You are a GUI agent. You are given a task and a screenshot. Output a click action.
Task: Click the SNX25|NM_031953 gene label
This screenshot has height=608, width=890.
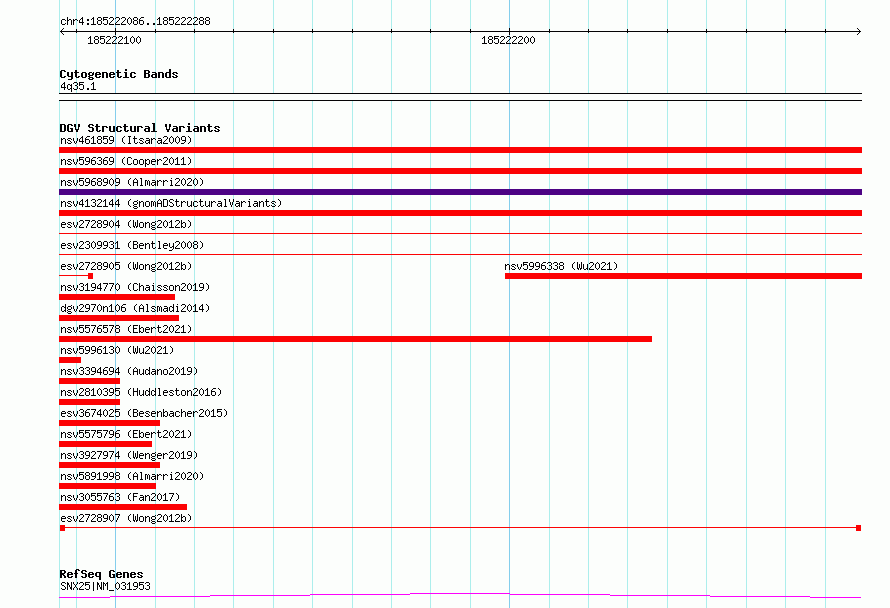click(x=105, y=586)
